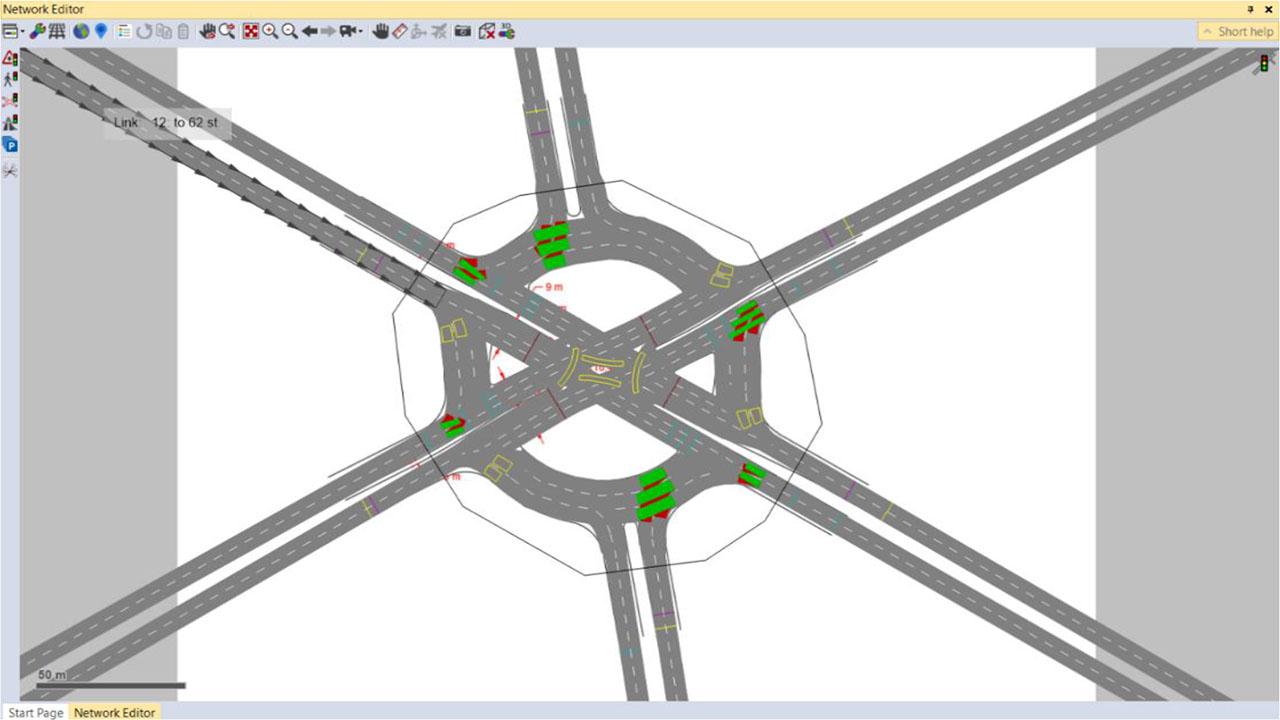This screenshot has width=1280, height=720.
Task: Click the edit graphic parameters wrench icon
Action: coord(37,32)
